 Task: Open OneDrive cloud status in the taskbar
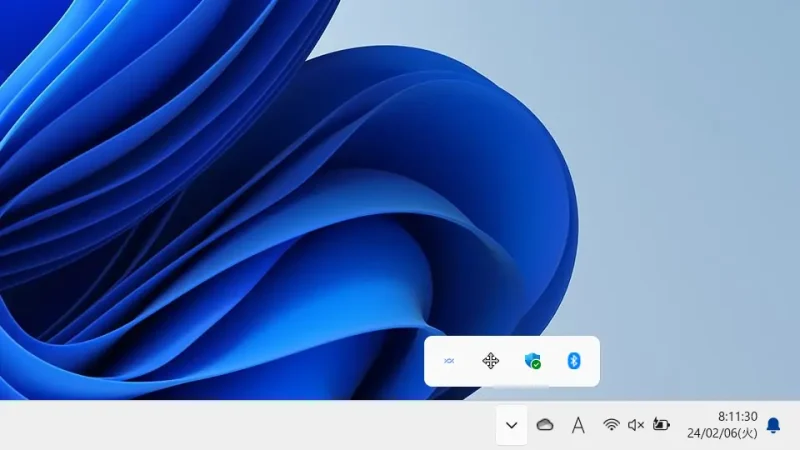coord(545,425)
